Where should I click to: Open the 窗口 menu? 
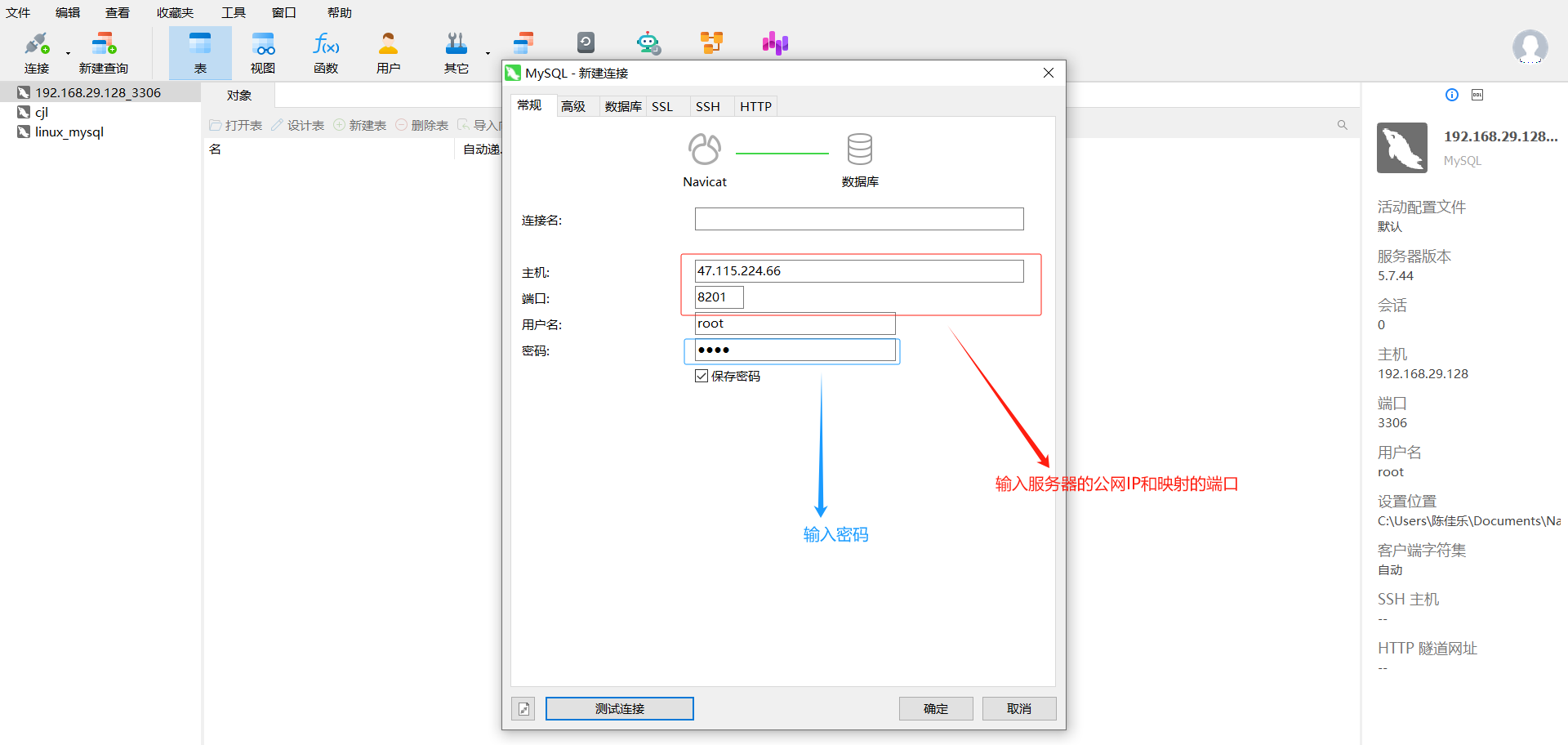(284, 12)
